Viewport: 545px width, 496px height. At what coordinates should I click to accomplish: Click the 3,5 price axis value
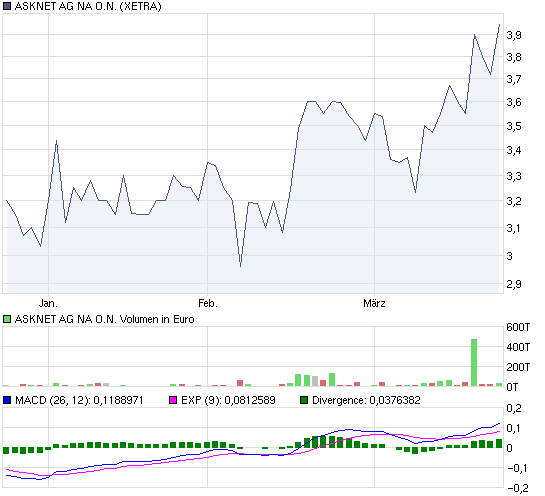(x=514, y=126)
